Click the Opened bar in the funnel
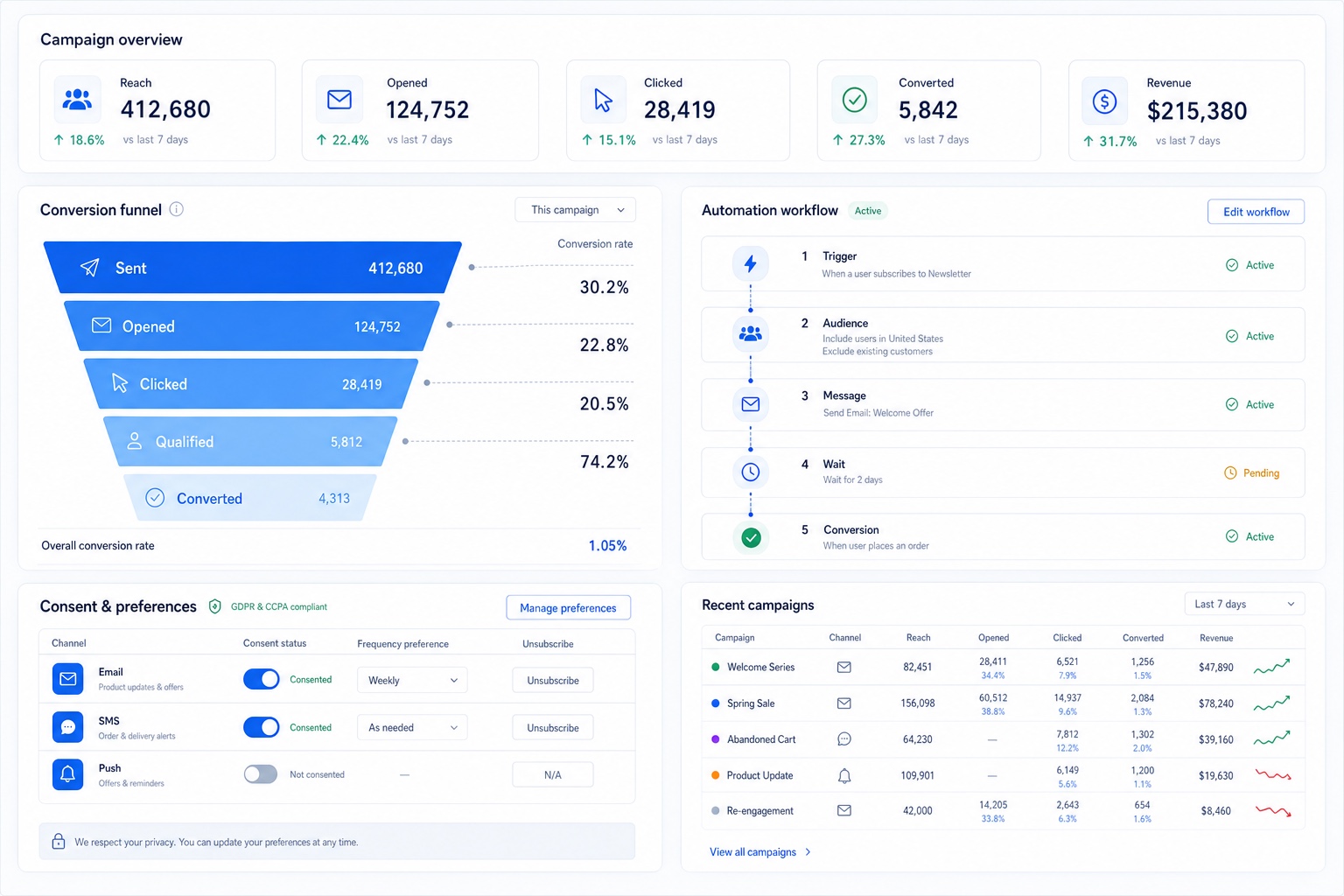Screen dimensions: 1344x896 pos(253,326)
